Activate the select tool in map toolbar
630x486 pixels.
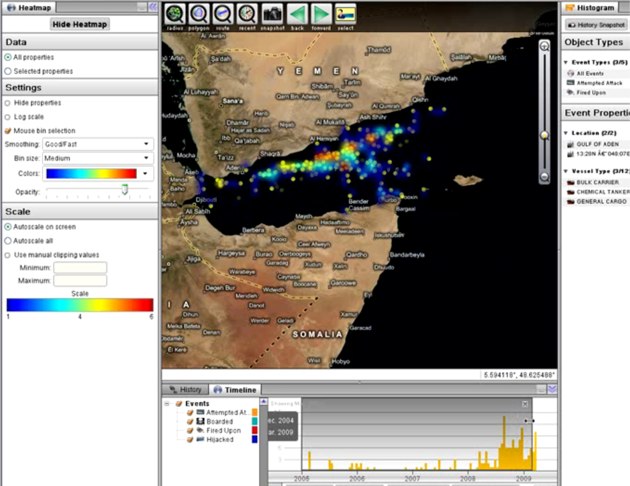point(346,14)
